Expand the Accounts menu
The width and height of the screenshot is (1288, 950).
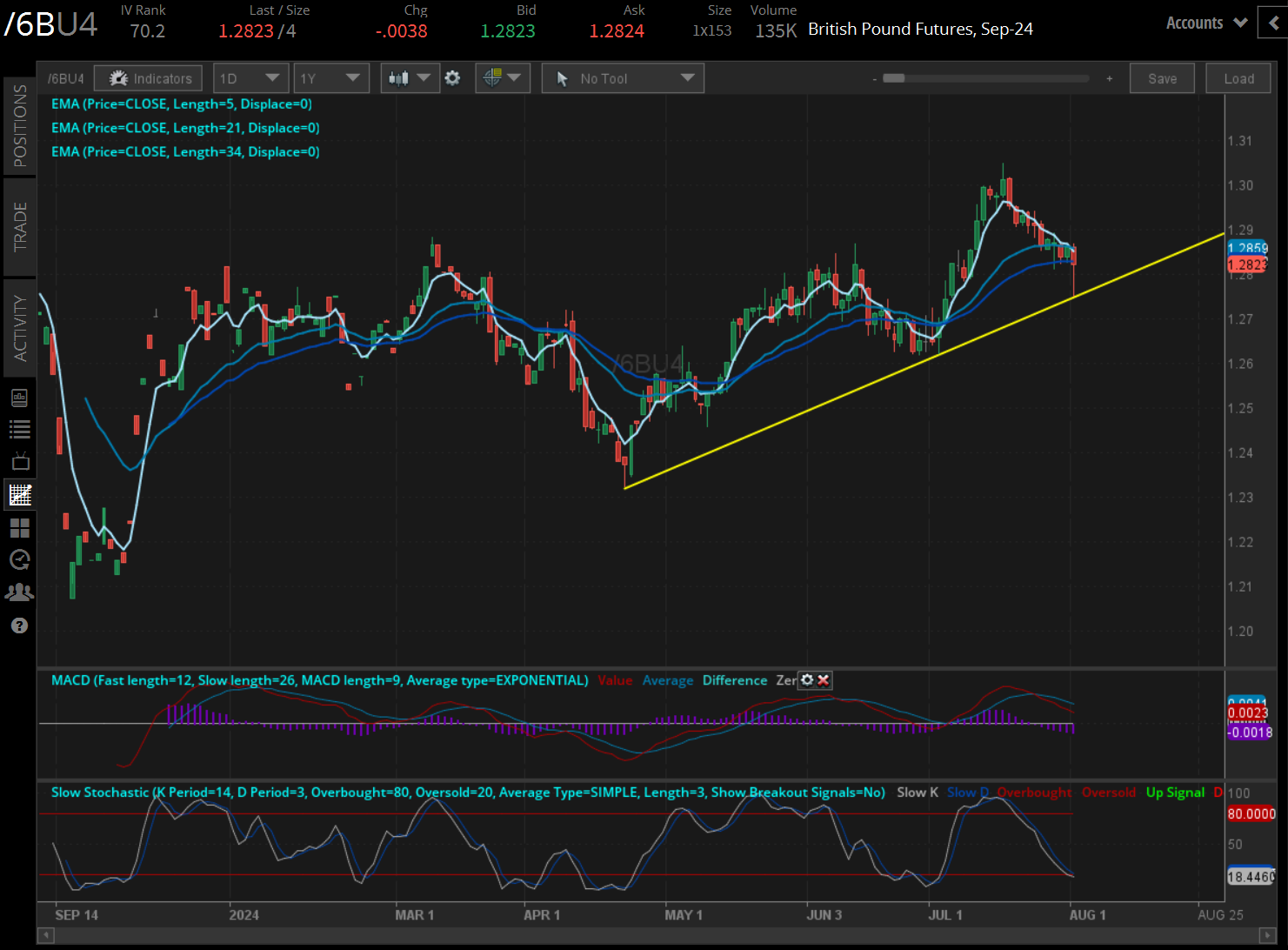(1206, 23)
